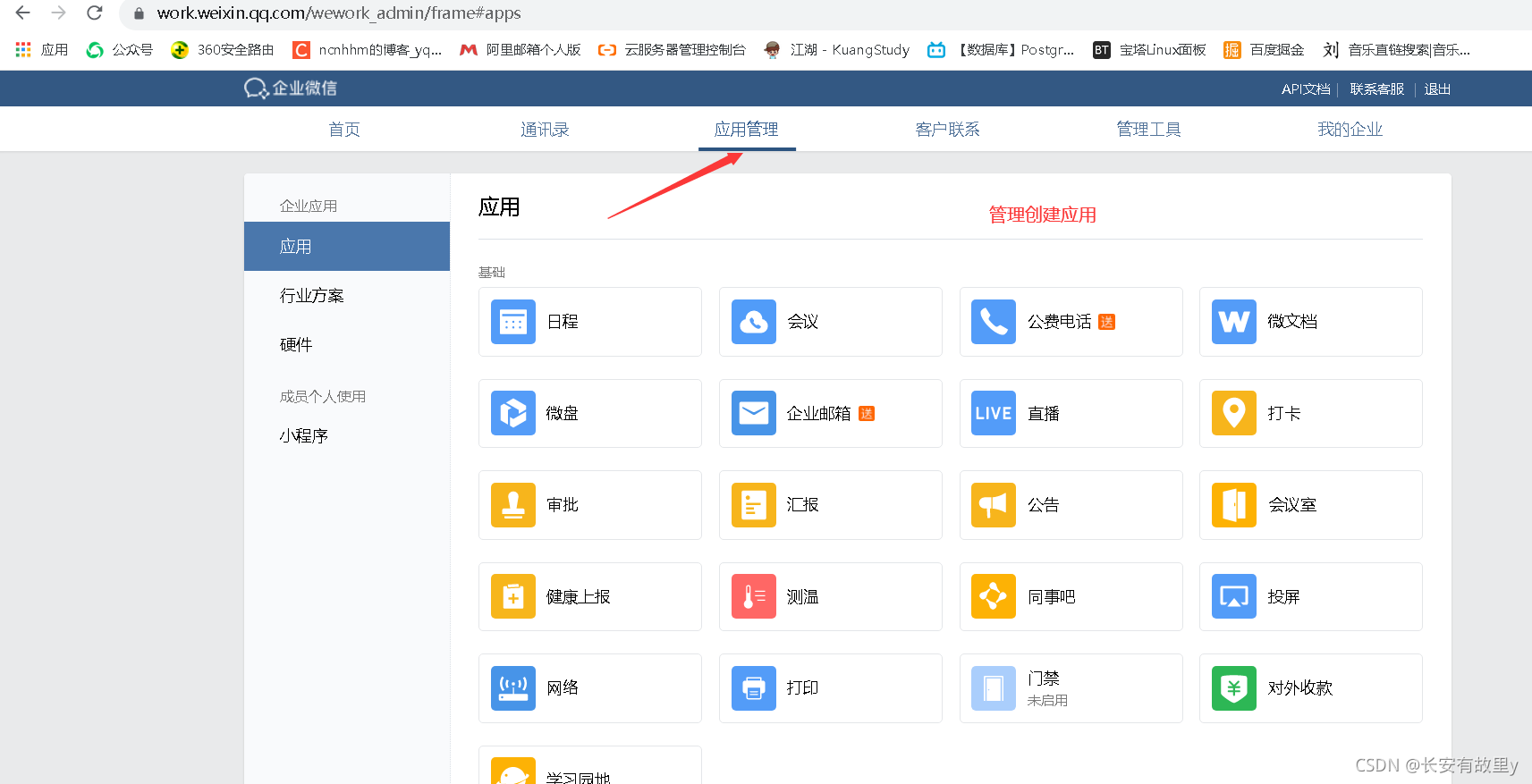1532x784 pixels.
Task: Open the 企业邮箱 envelope icon
Action: coord(754,413)
